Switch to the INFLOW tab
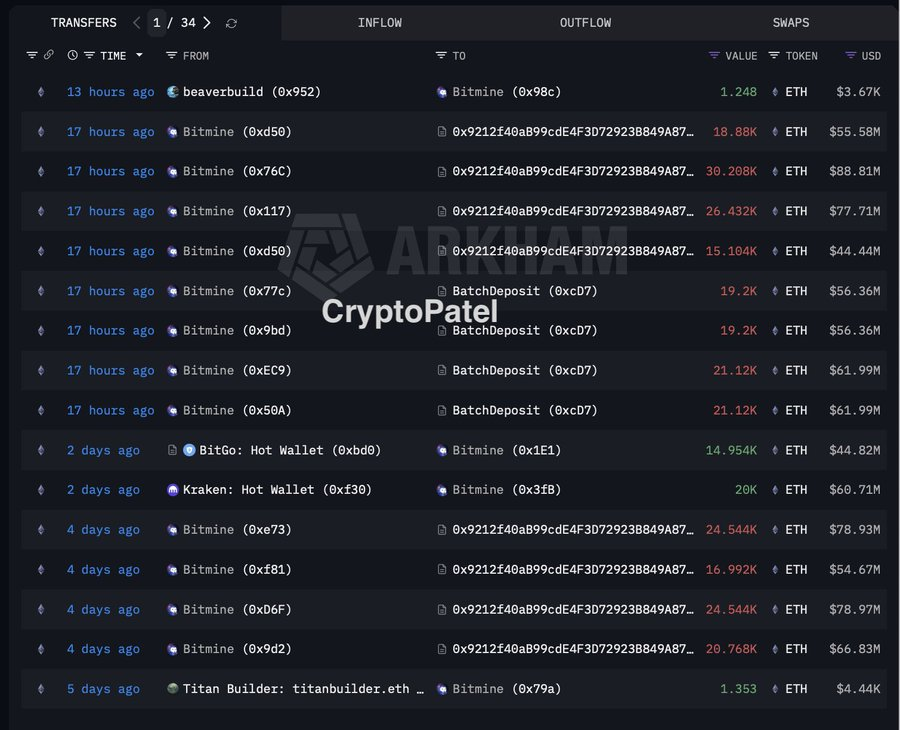Viewport: 900px width, 730px height. 380,22
